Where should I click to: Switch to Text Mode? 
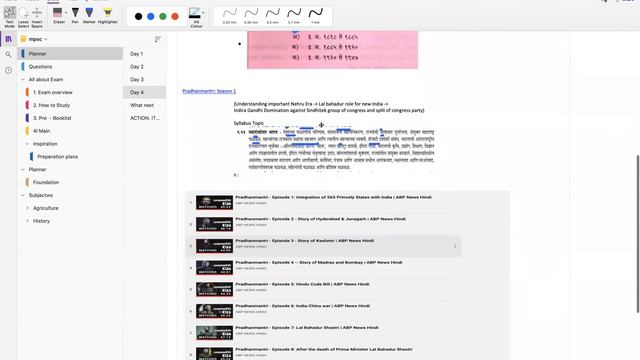[x=9, y=17]
